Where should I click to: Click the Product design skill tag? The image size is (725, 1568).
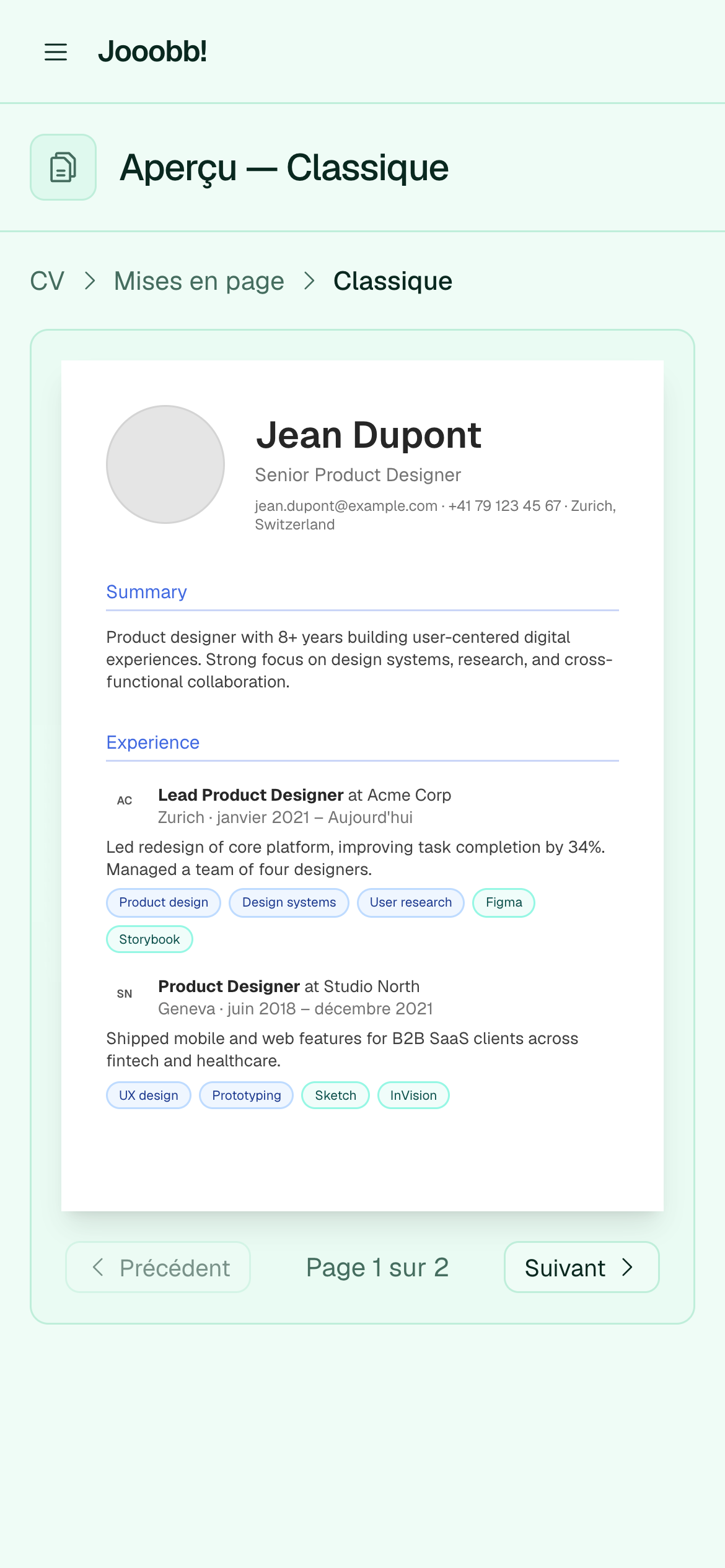pyautogui.click(x=164, y=903)
